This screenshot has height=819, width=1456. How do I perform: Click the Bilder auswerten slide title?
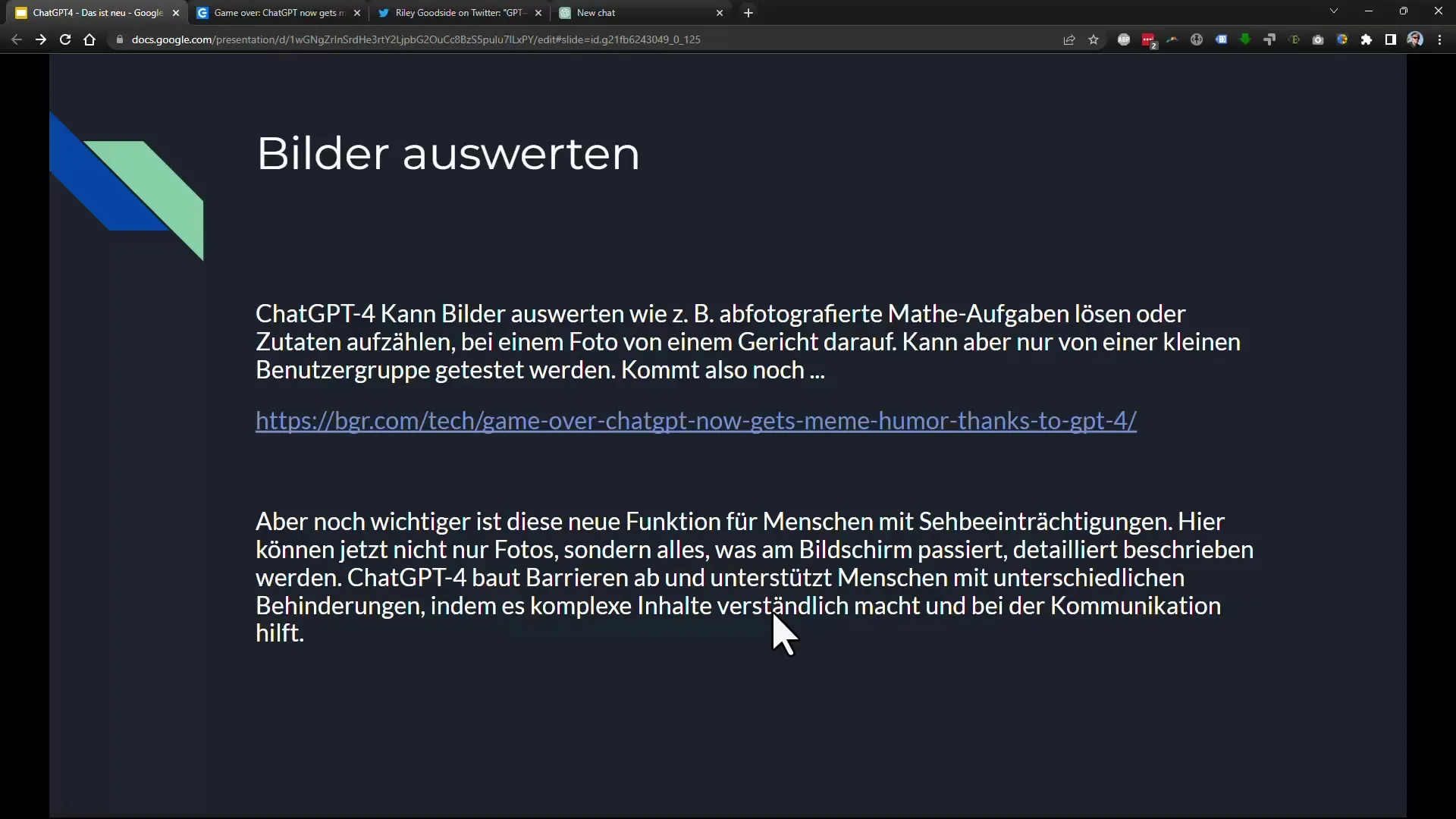(448, 154)
